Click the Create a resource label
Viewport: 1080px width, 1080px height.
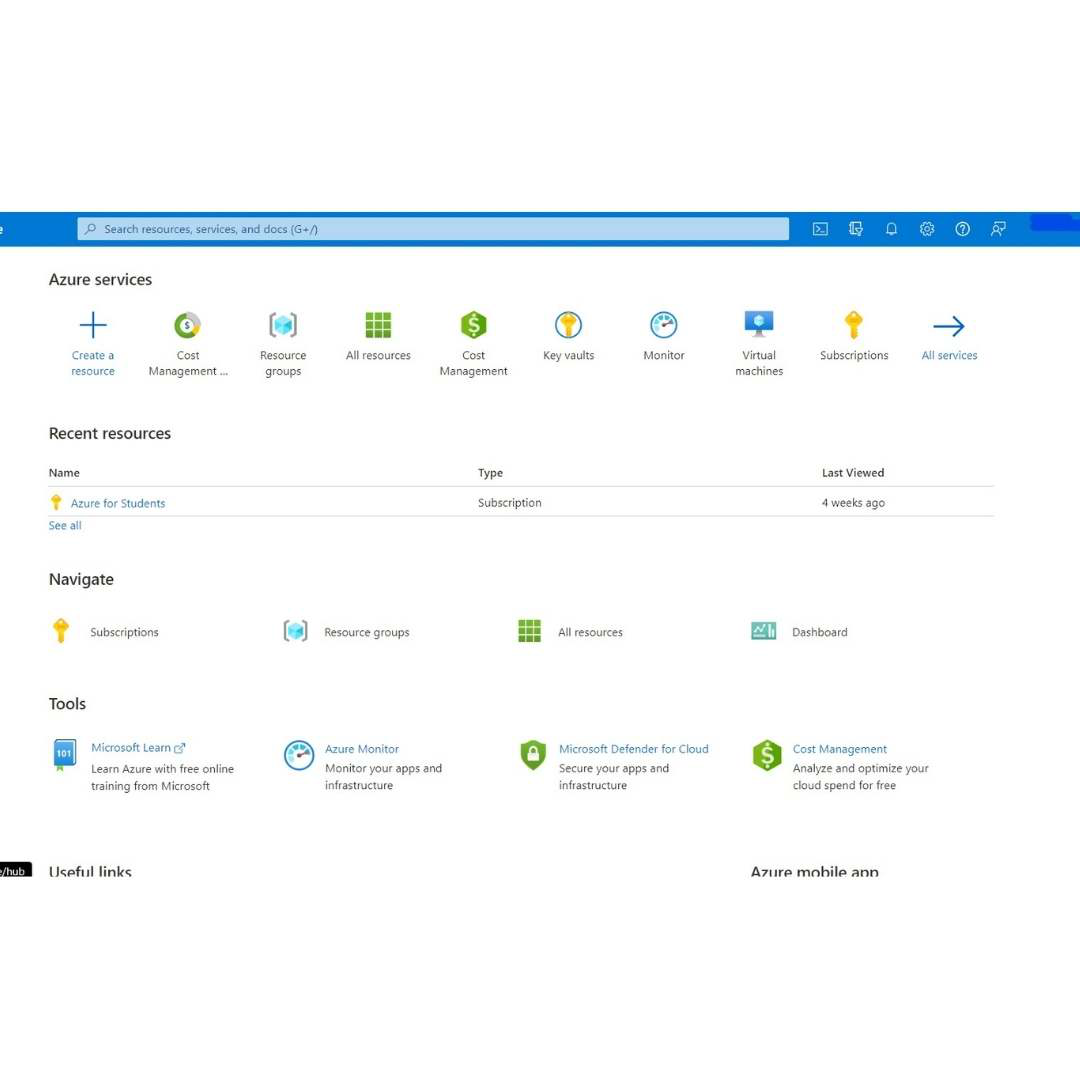(93, 363)
